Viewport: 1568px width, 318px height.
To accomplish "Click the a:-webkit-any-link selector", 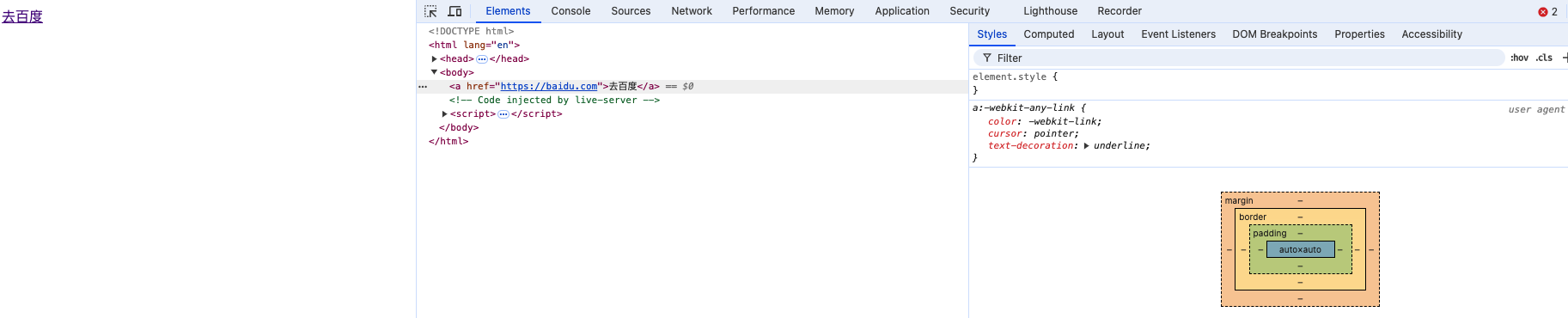I will coord(1023,108).
